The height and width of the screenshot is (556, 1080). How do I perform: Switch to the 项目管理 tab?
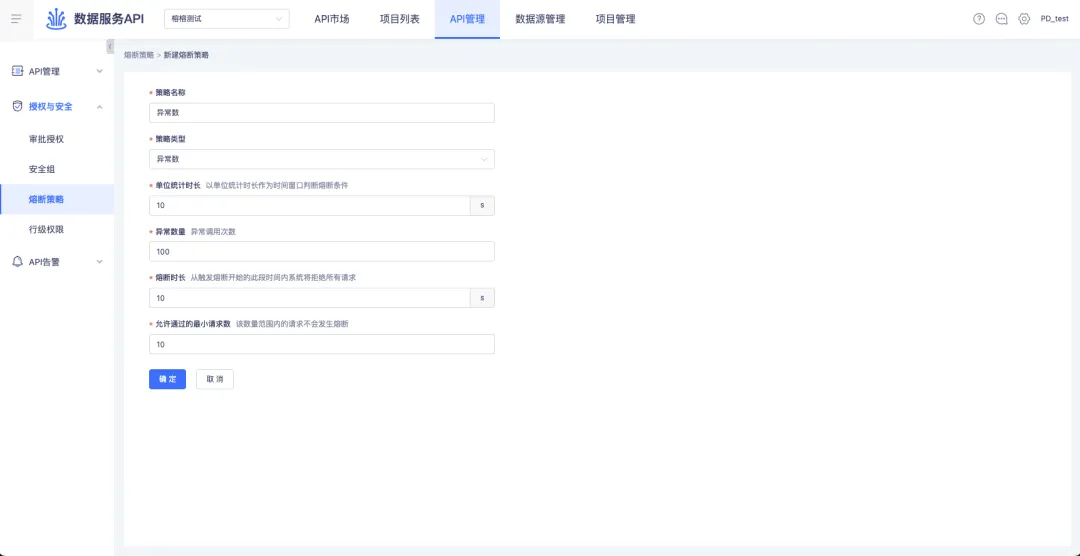tap(615, 19)
